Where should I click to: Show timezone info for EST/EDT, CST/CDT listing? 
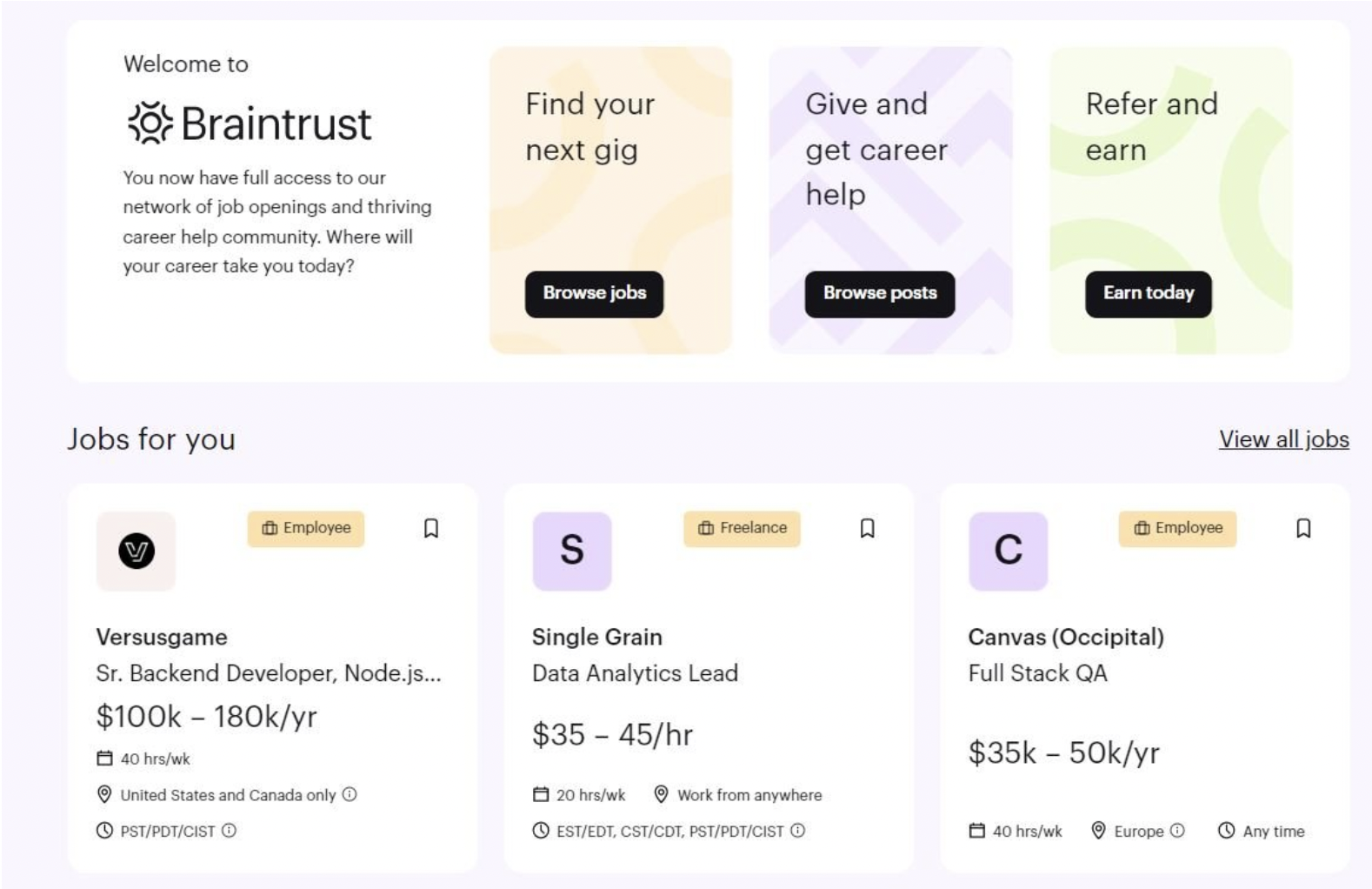pyautogui.click(x=798, y=831)
